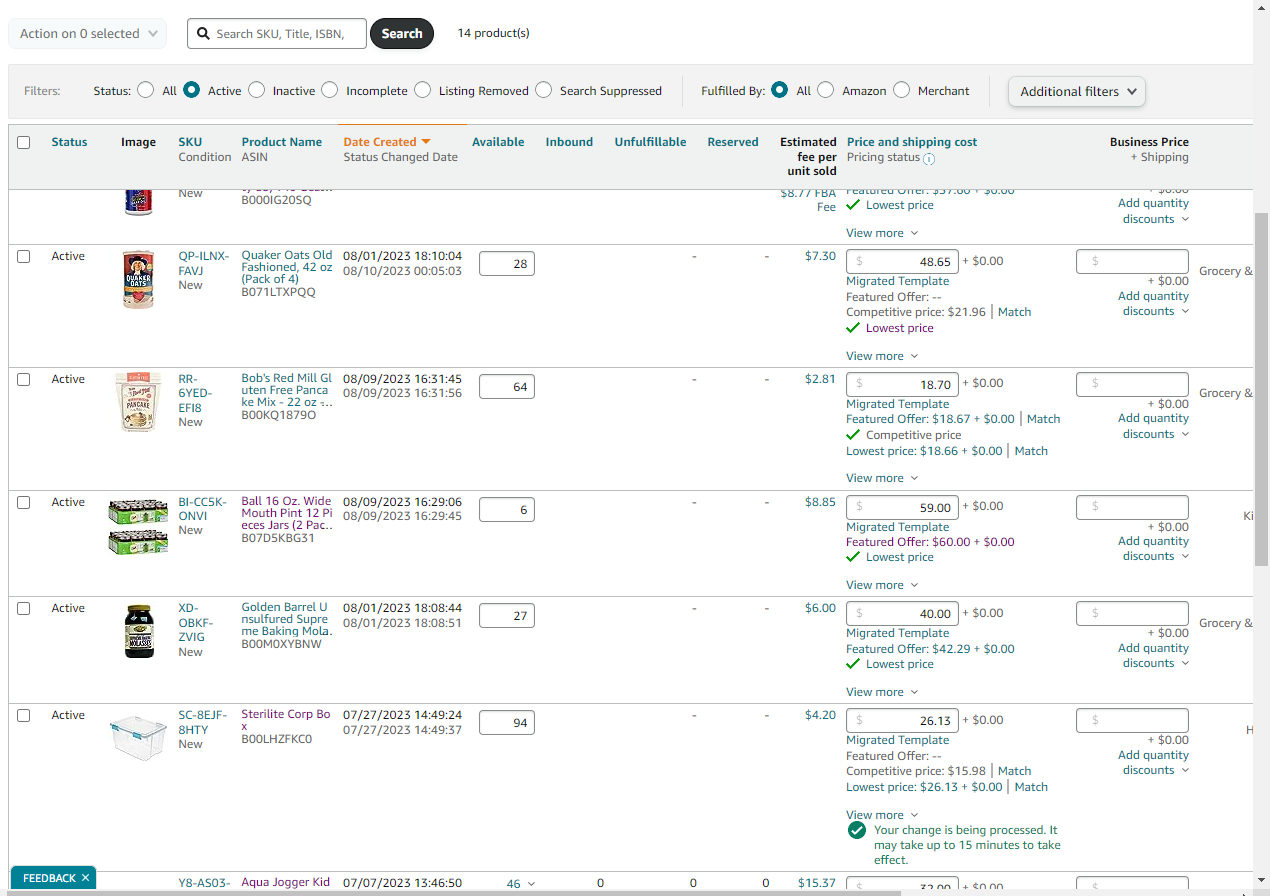Screen dimensions: 1270x896
Task: Toggle the select-all header checkbox
Action: click(x=24, y=143)
